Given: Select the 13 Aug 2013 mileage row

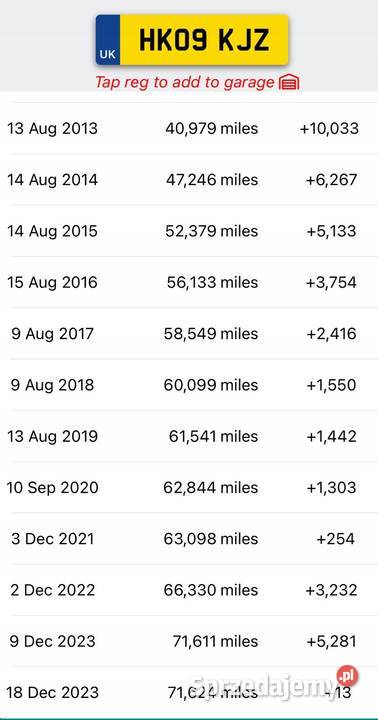Looking at the screenshot, I should coord(189,128).
